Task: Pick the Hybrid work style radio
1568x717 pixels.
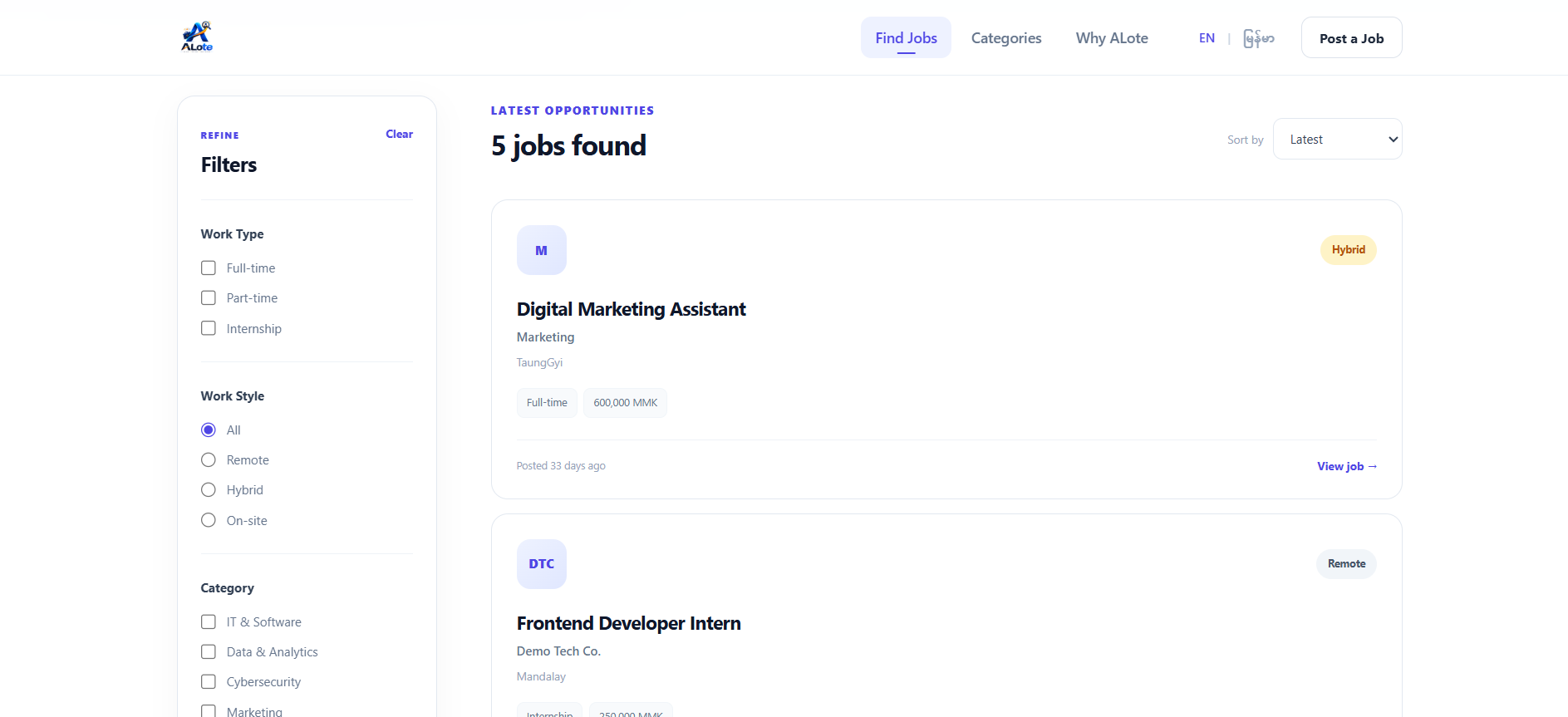Action: pyautogui.click(x=209, y=490)
